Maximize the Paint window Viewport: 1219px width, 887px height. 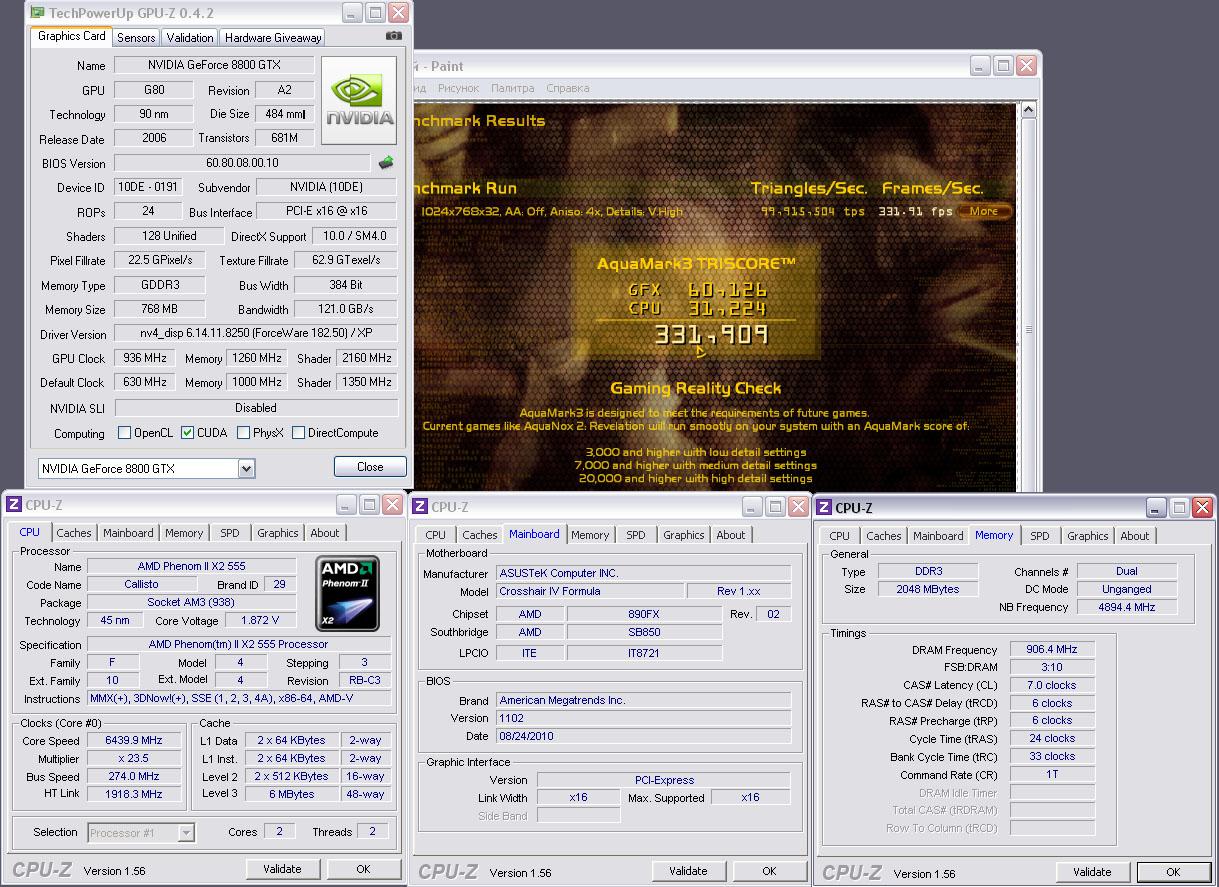(1004, 66)
